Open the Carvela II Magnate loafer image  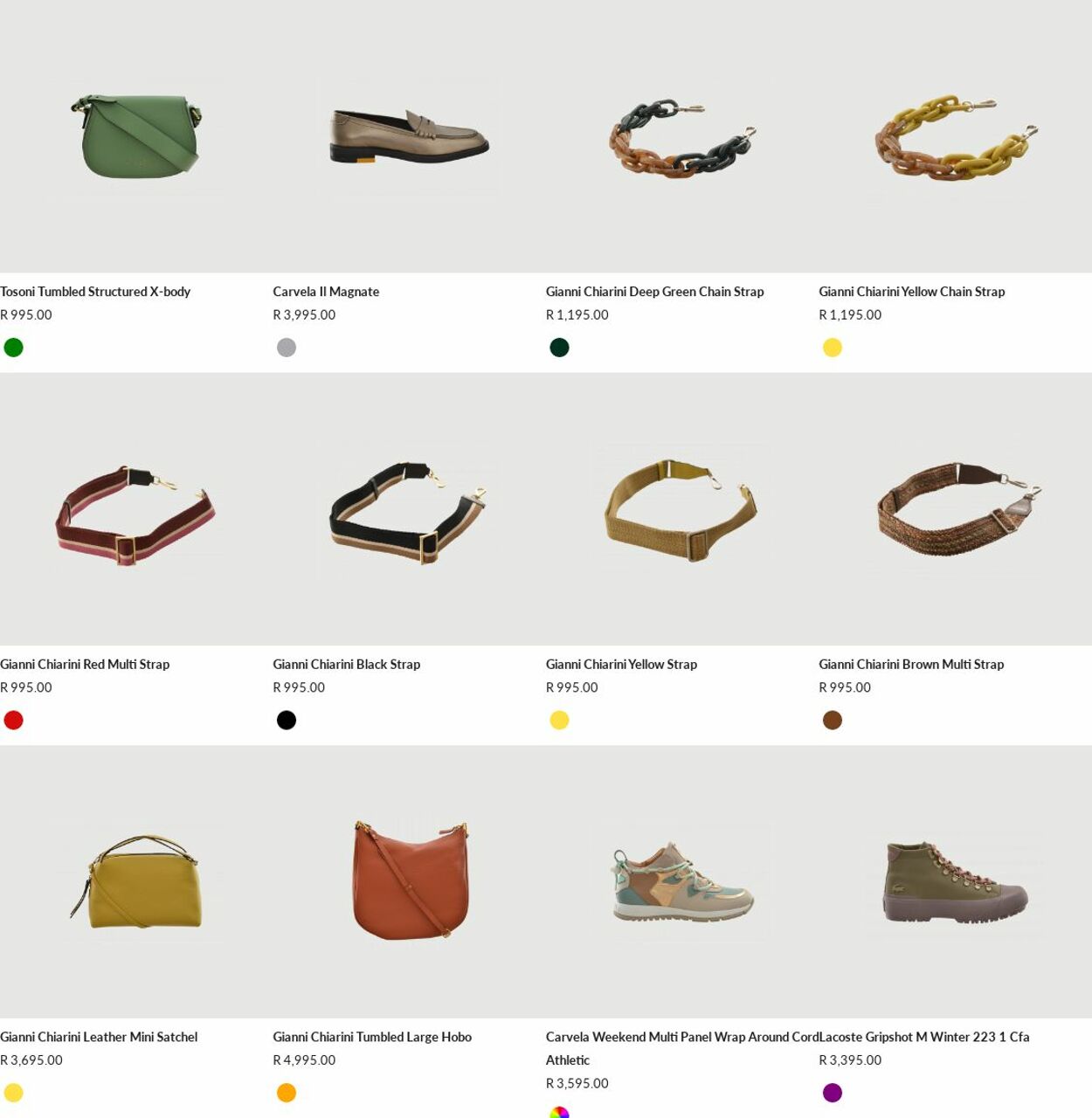point(409,136)
